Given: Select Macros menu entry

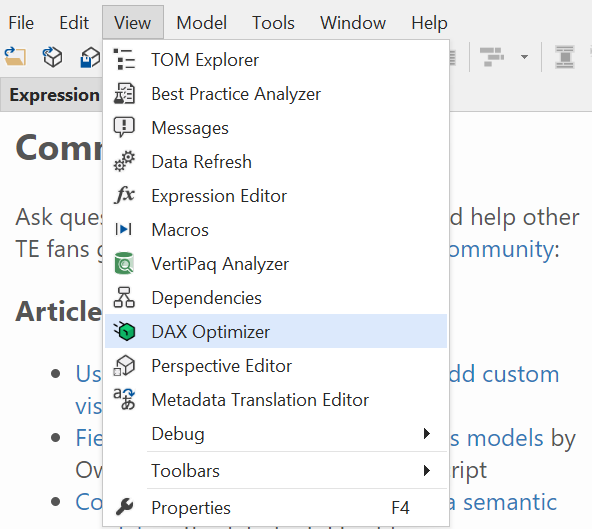Looking at the screenshot, I should [x=276, y=230].
